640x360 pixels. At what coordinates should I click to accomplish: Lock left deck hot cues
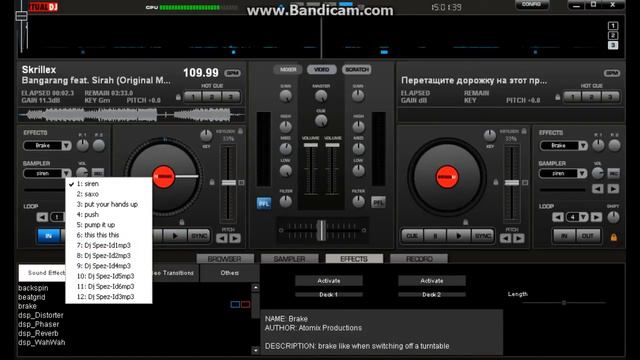coord(178,97)
